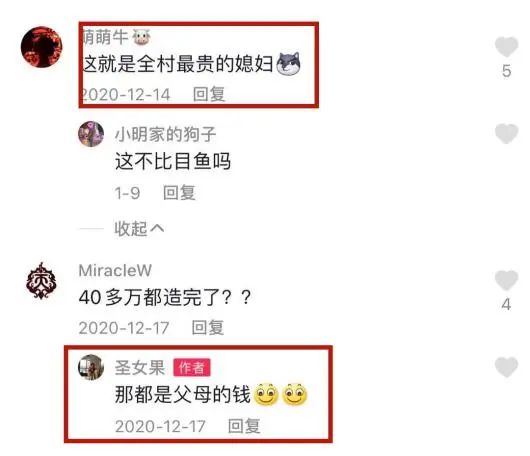Tap heart on MiracleW's comment

[x=506, y=280]
